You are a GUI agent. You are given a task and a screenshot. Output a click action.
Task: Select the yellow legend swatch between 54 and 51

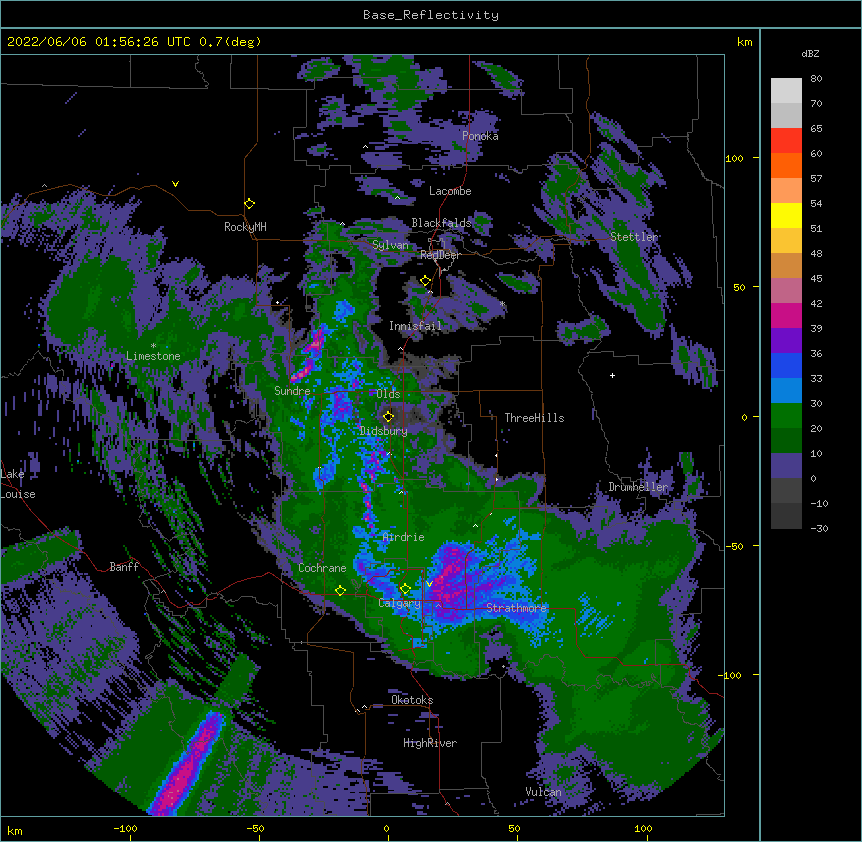pos(786,215)
